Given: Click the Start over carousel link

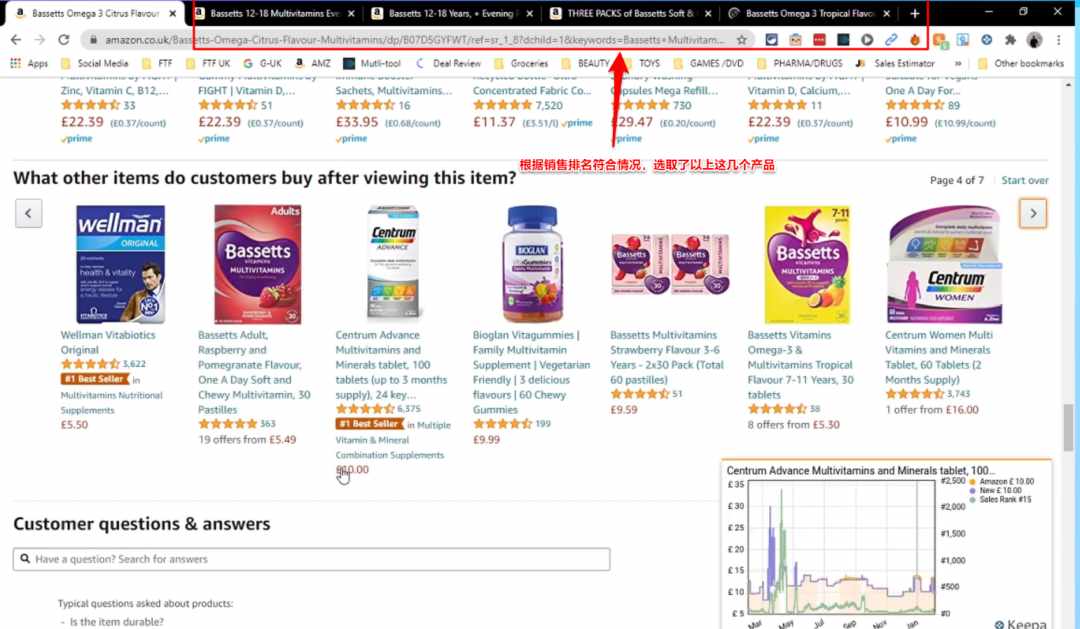Looking at the screenshot, I should pyautogui.click(x=1024, y=180).
